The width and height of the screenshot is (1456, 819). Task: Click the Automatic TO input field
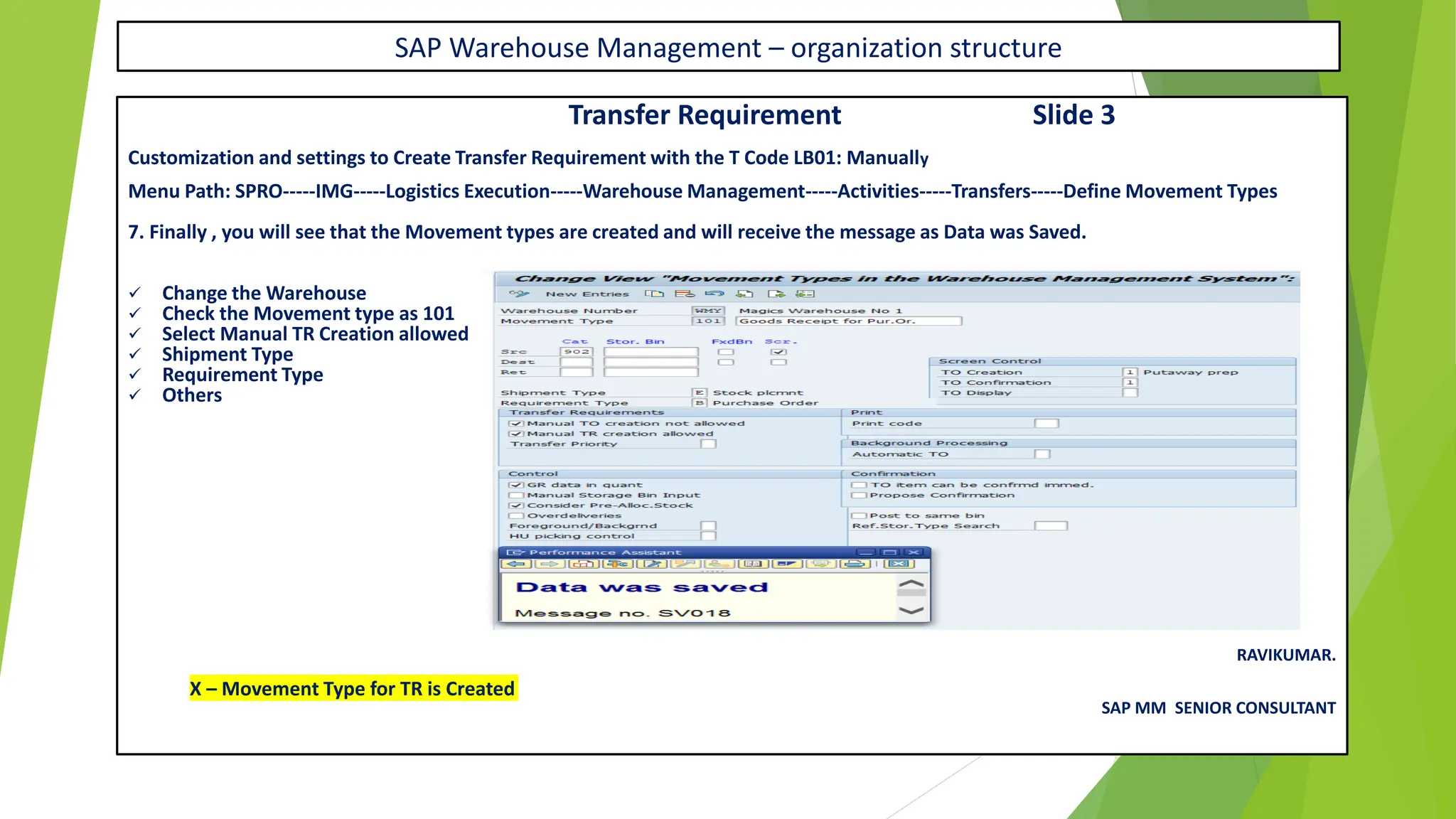coord(1042,454)
